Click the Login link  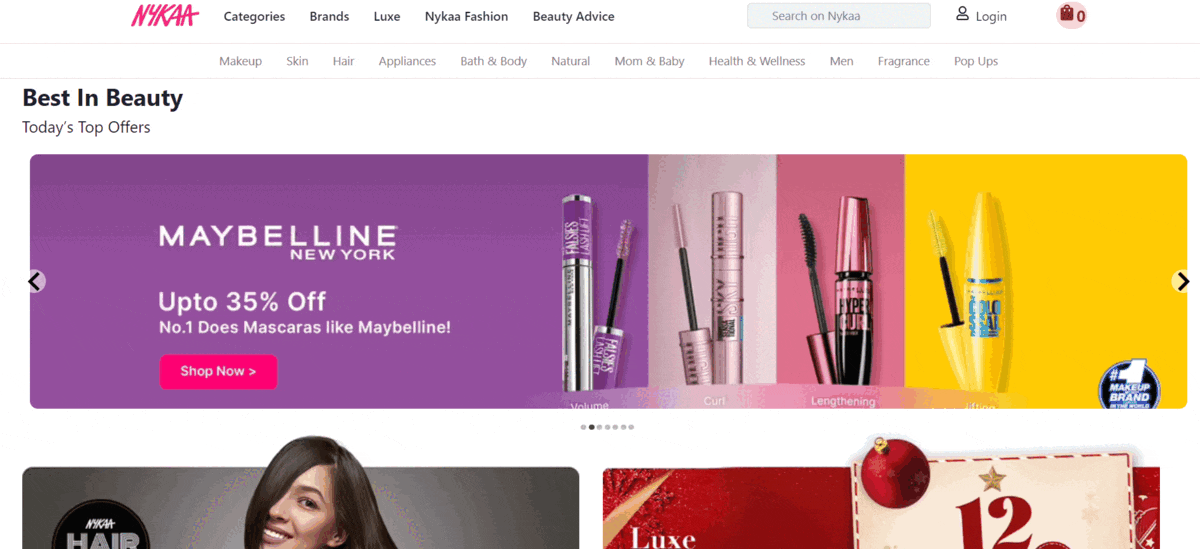991,17
